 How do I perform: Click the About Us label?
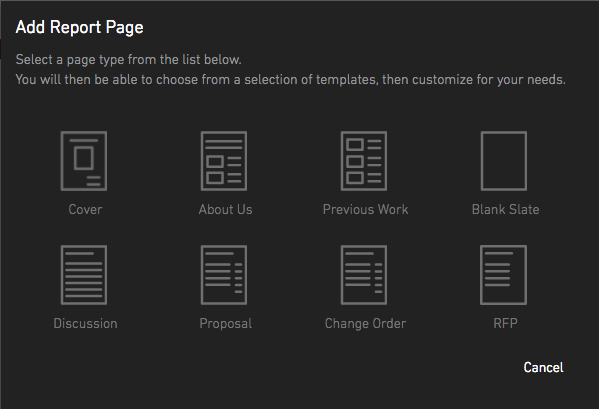point(225,209)
